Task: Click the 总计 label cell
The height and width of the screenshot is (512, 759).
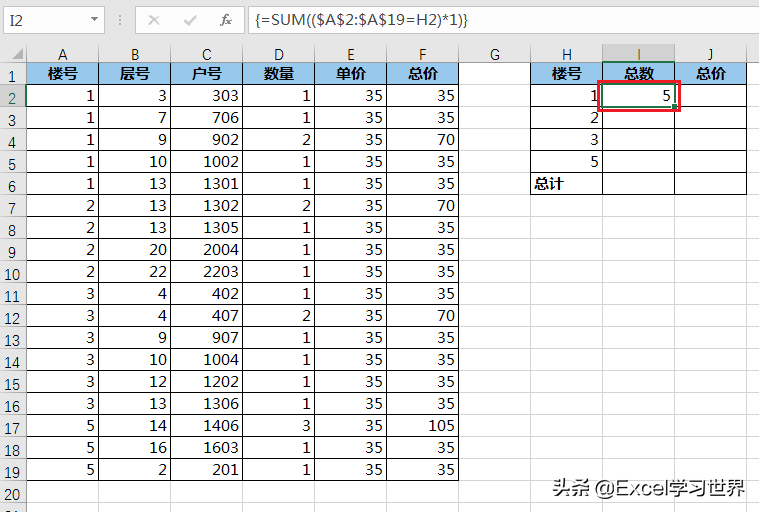Action: click(566, 184)
